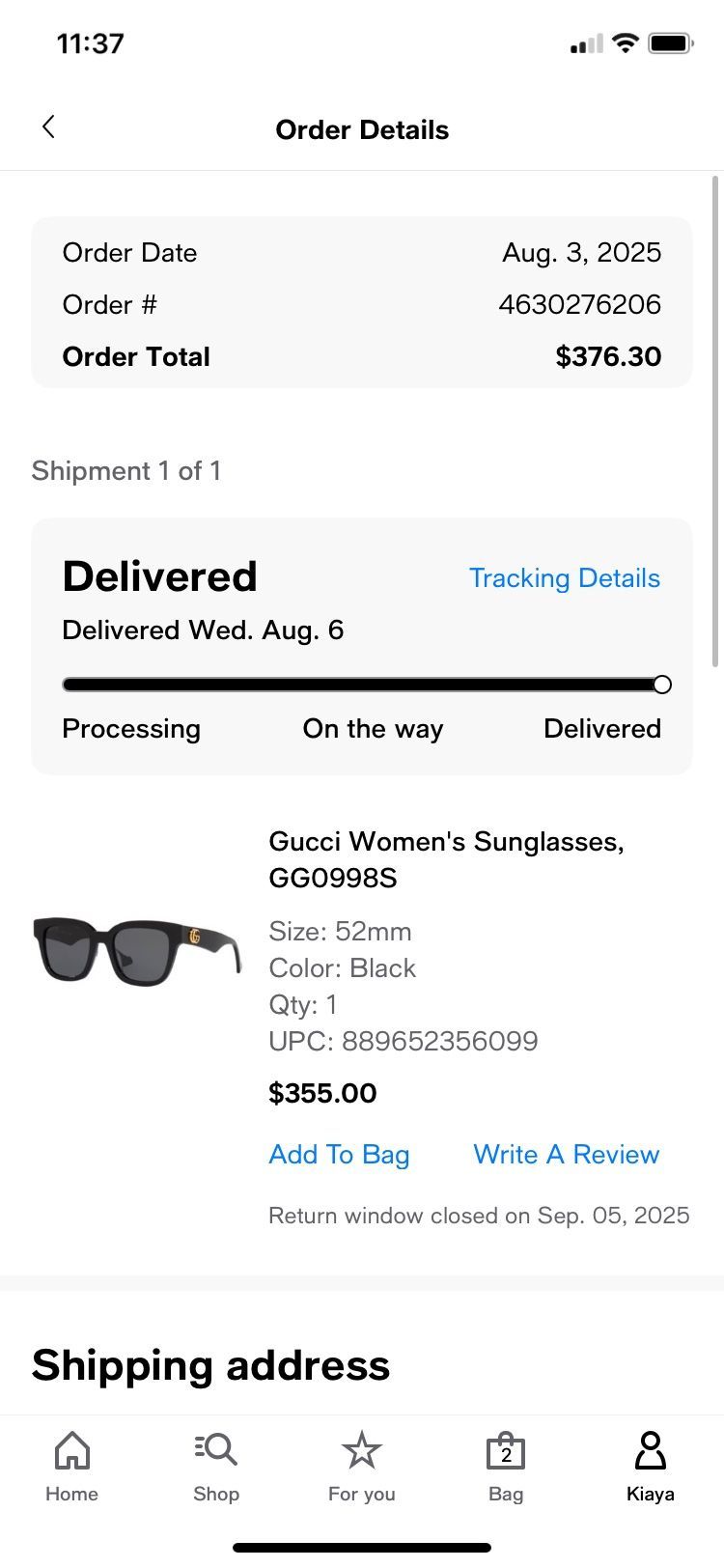Open the Home tab icon
724x1568 pixels.
pyautogui.click(x=72, y=1450)
